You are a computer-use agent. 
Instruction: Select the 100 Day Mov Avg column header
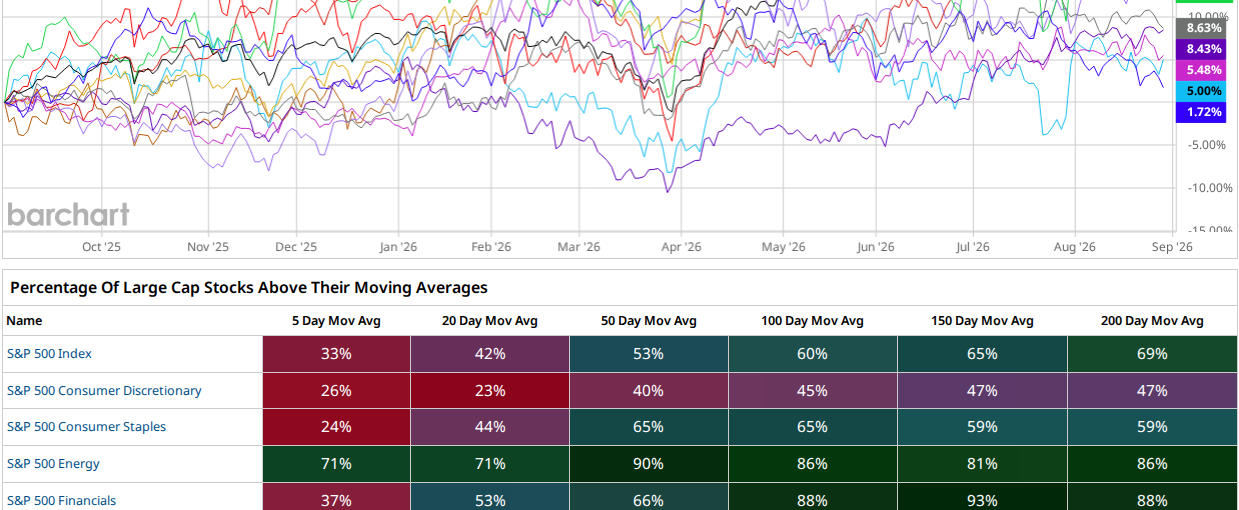tap(812, 321)
